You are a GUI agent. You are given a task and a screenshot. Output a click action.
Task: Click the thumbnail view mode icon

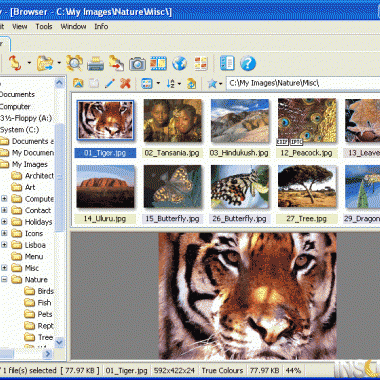coord(147,83)
